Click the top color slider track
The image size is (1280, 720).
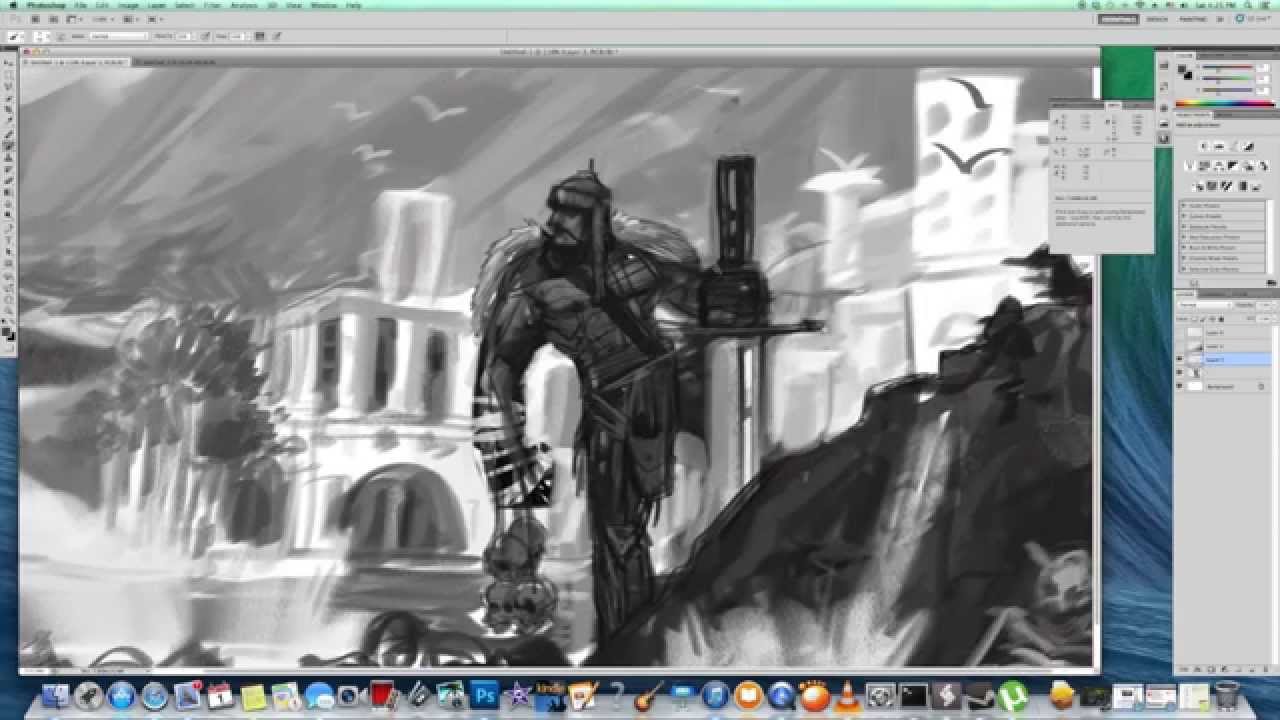(1227, 66)
